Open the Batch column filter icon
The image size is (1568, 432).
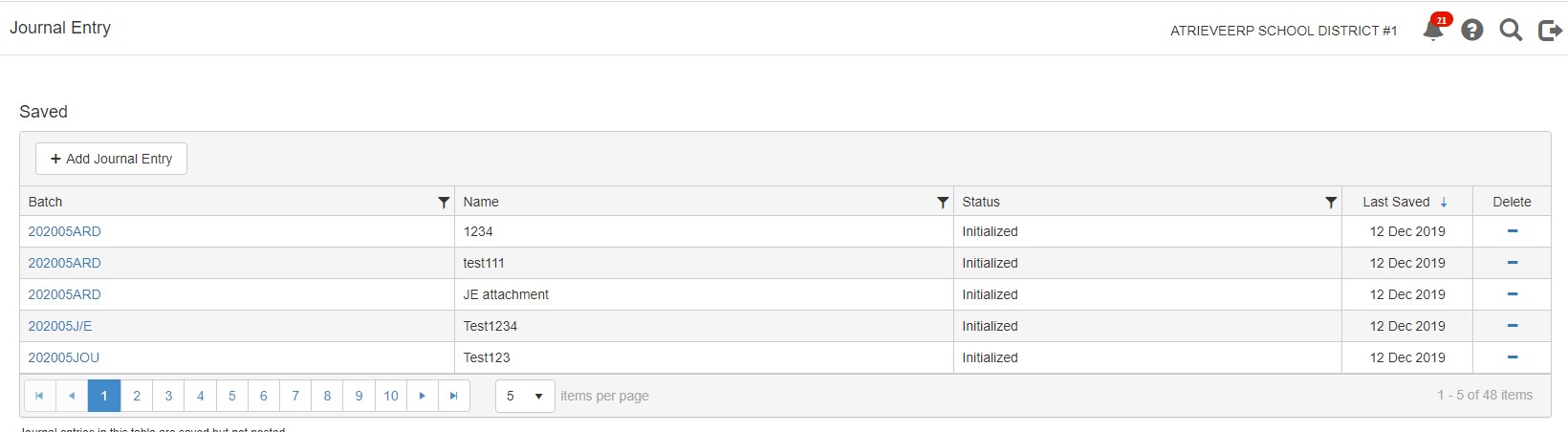tap(444, 202)
